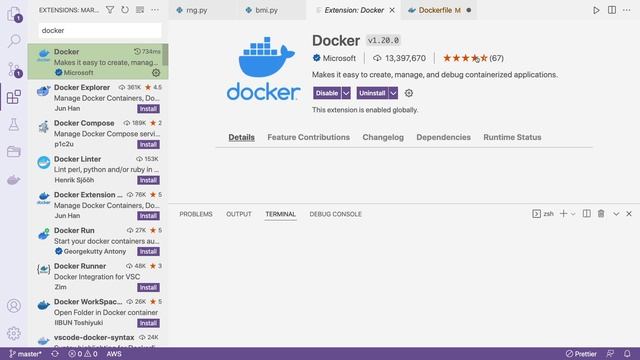Close the bottom panel
The width and height of the screenshot is (640, 360).
(x=629, y=213)
